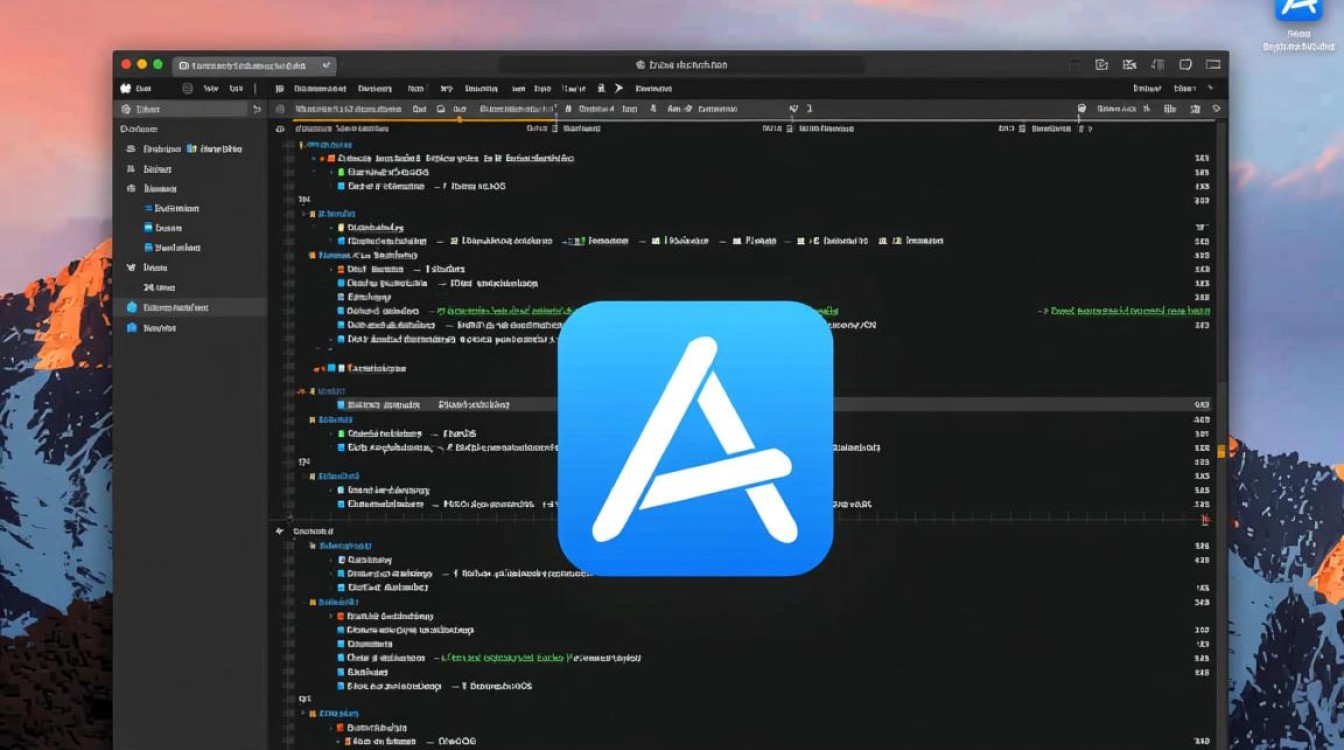
Task: Expand the lower panel section disclosure arrow
Action: (x=279, y=530)
